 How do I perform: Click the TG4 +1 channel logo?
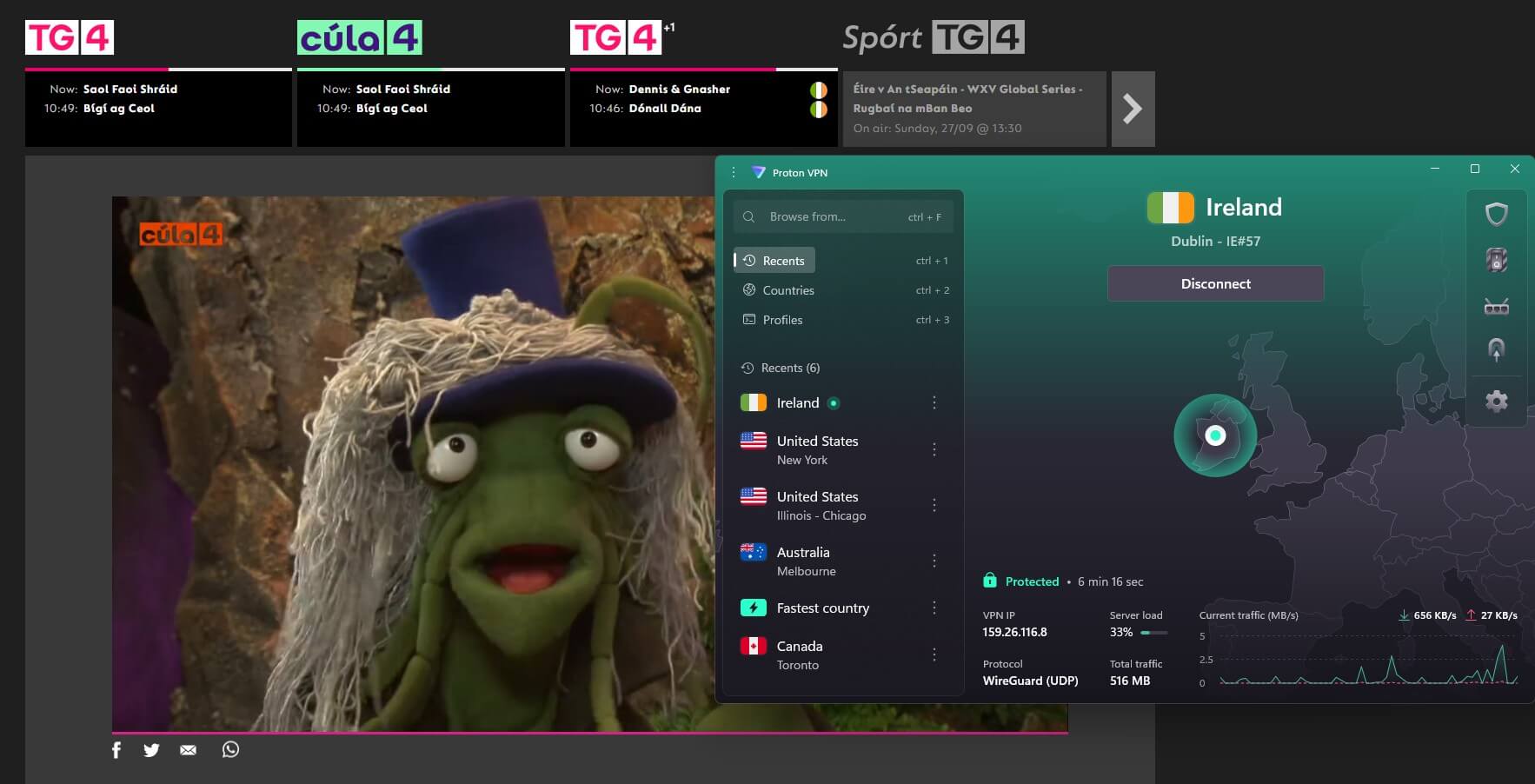point(621,37)
